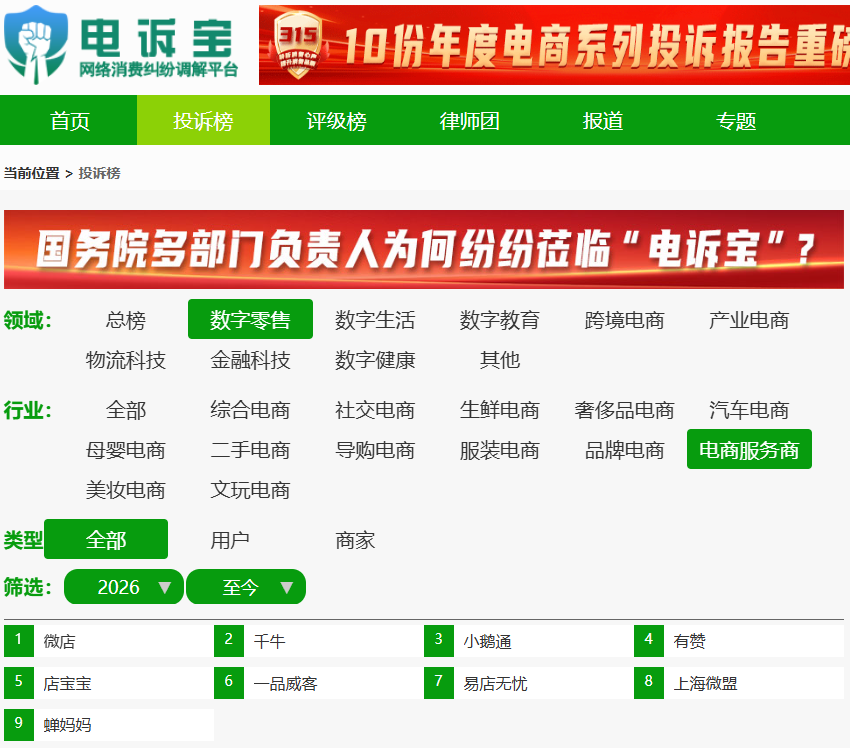
Task: Filter industry by 奢侈品电商
Action: pos(624,410)
